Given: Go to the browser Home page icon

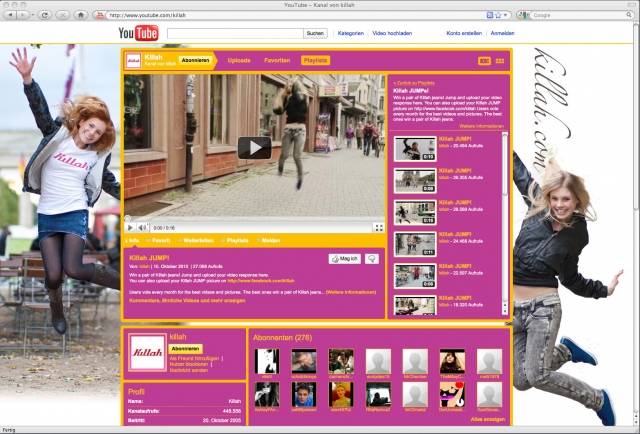Looking at the screenshot, I should point(81,15).
